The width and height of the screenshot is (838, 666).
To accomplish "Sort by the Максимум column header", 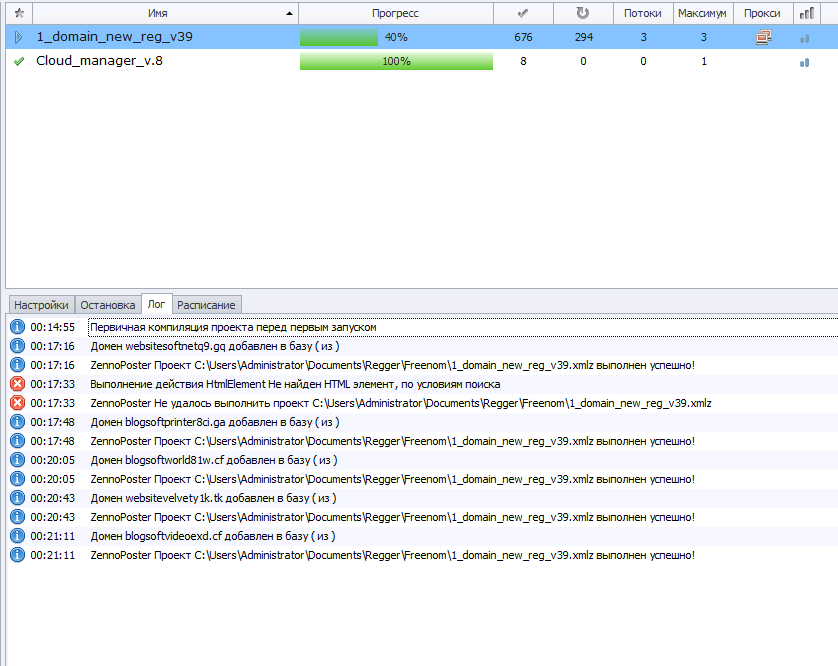I will [702, 13].
